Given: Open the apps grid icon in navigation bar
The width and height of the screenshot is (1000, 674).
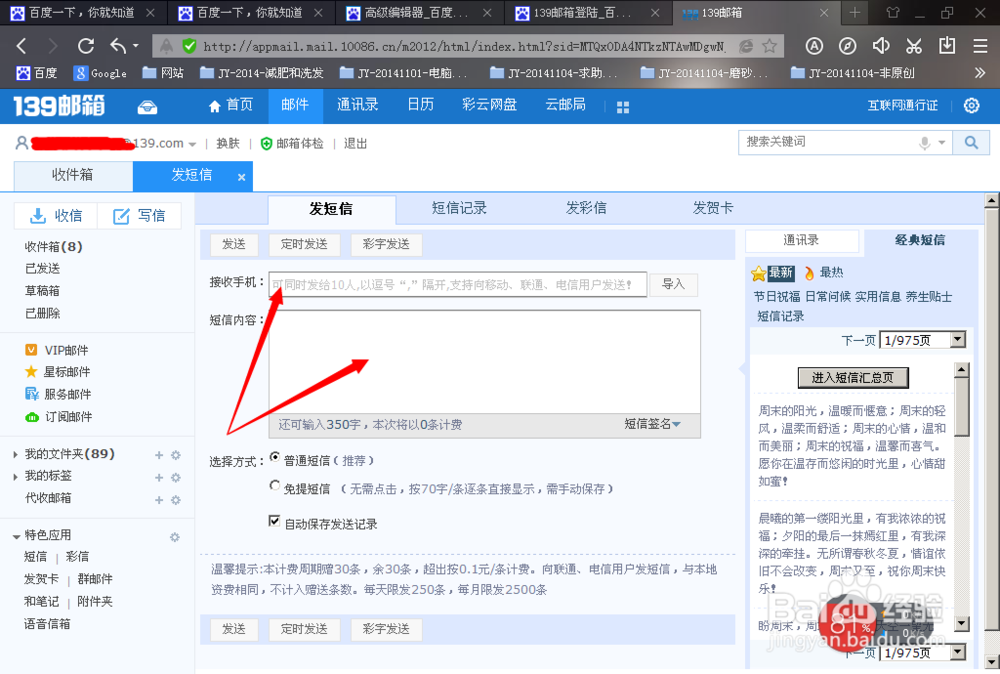Looking at the screenshot, I should [x=623, y=108].
